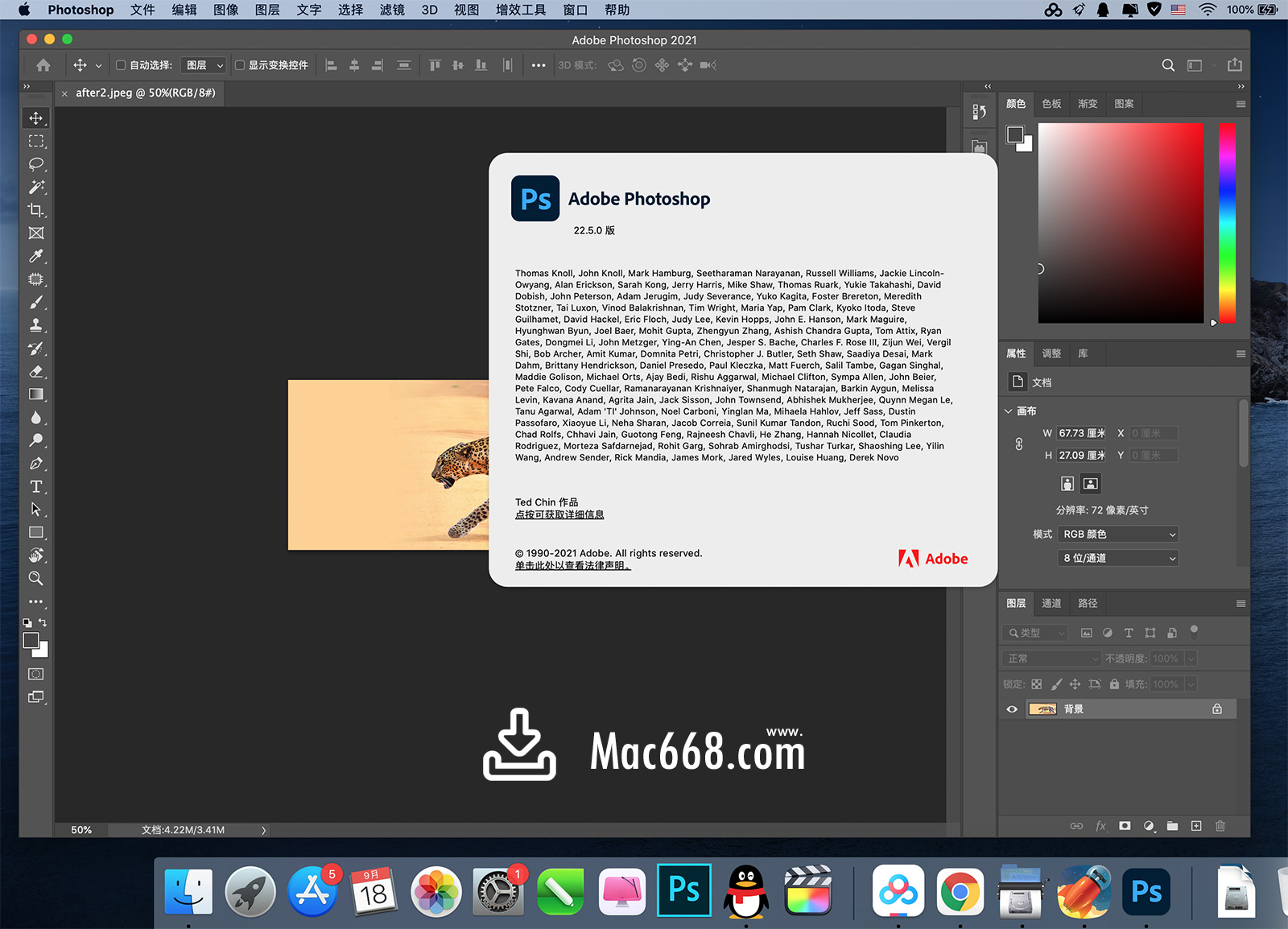Toggle lock transparent pixels icon
This screenshot has height=929, width=1288.
tap(1037, 684)
